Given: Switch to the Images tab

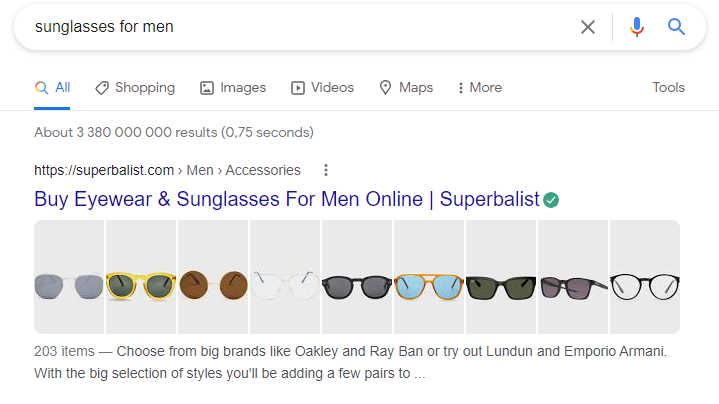Looking at the screenshot, I should tap(233, 88).
